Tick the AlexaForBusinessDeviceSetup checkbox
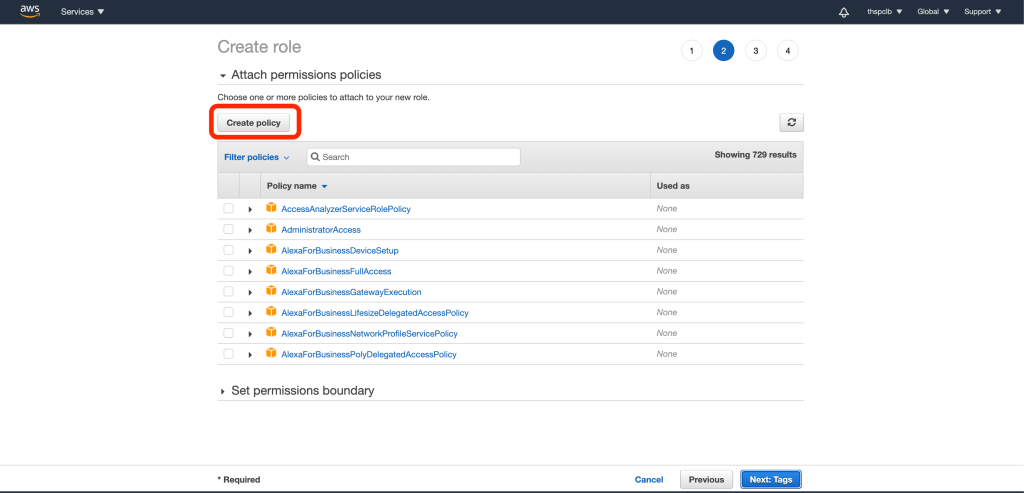1024x493 pixels. coord(228,250)
